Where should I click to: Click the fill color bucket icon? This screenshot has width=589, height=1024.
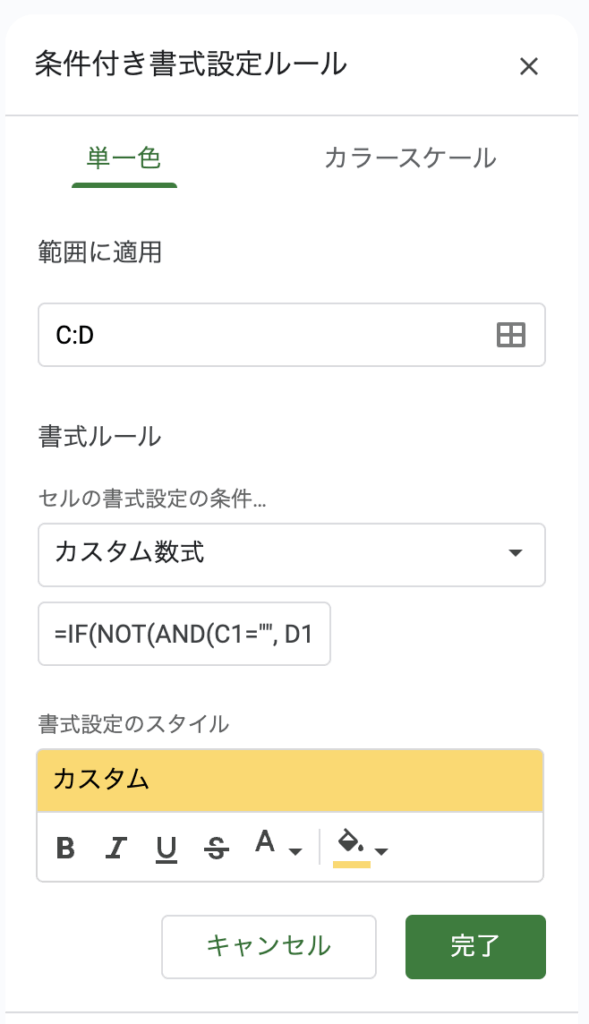click(351, 841)
